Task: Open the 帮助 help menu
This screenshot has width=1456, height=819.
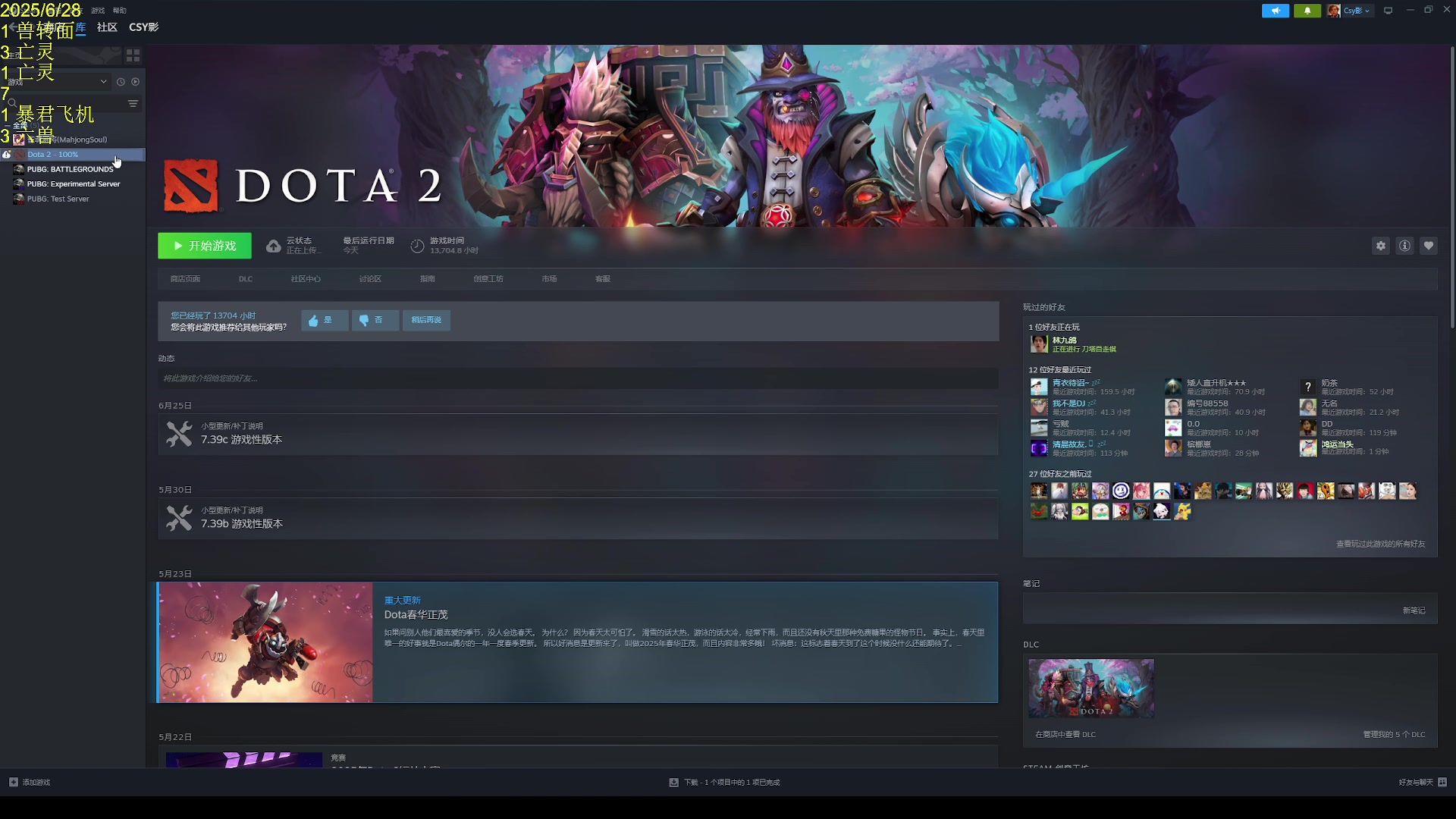Action: [x=119, y=11]
